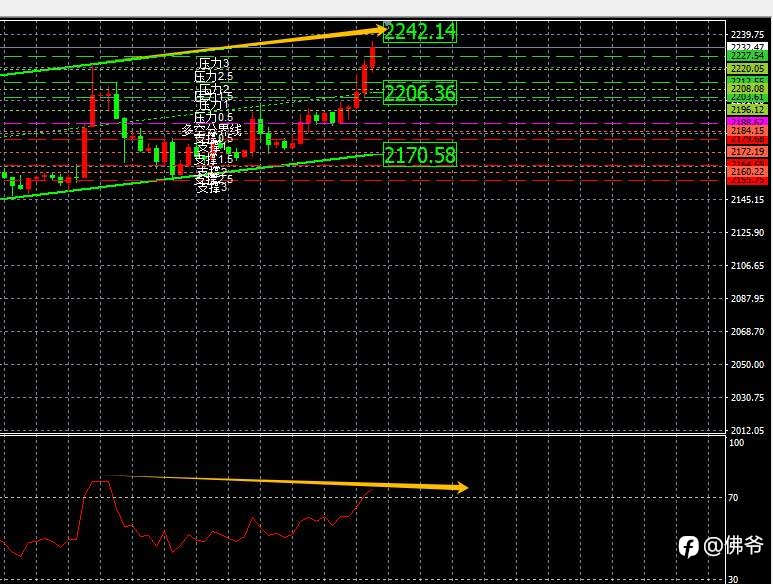Select the green 2206.36 price label
The height and width of the screenshot is (584, 773).
pyautogui.click(x=420, y=93)
